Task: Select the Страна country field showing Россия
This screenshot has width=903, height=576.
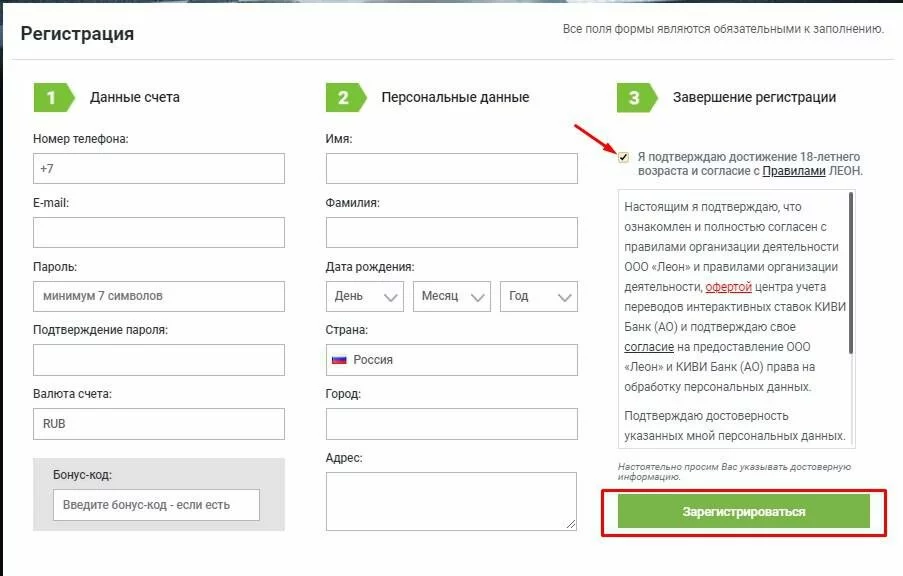Action: click(452, 360)
